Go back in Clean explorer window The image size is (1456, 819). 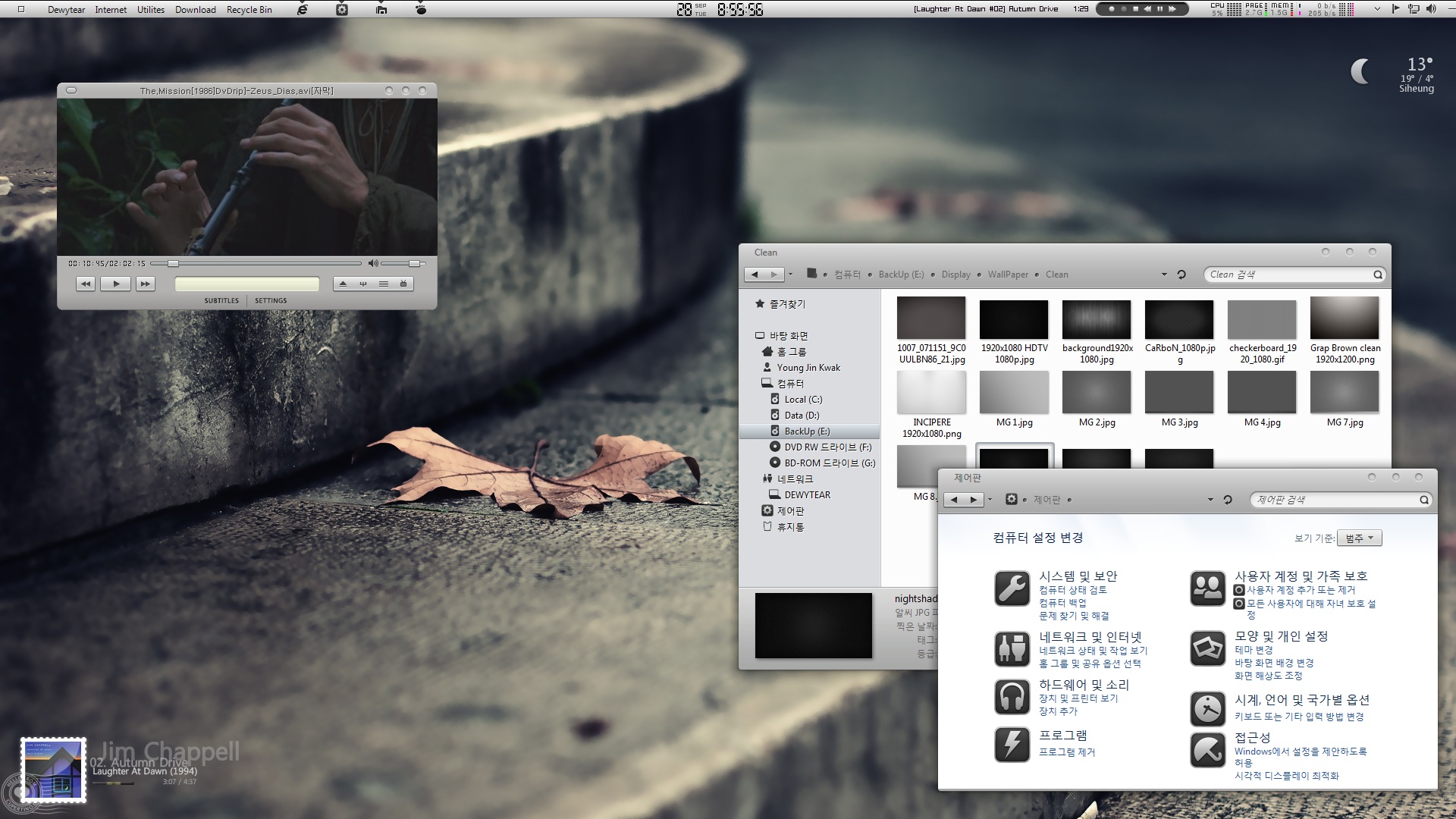pyautogui.click(x=755, y=275)
